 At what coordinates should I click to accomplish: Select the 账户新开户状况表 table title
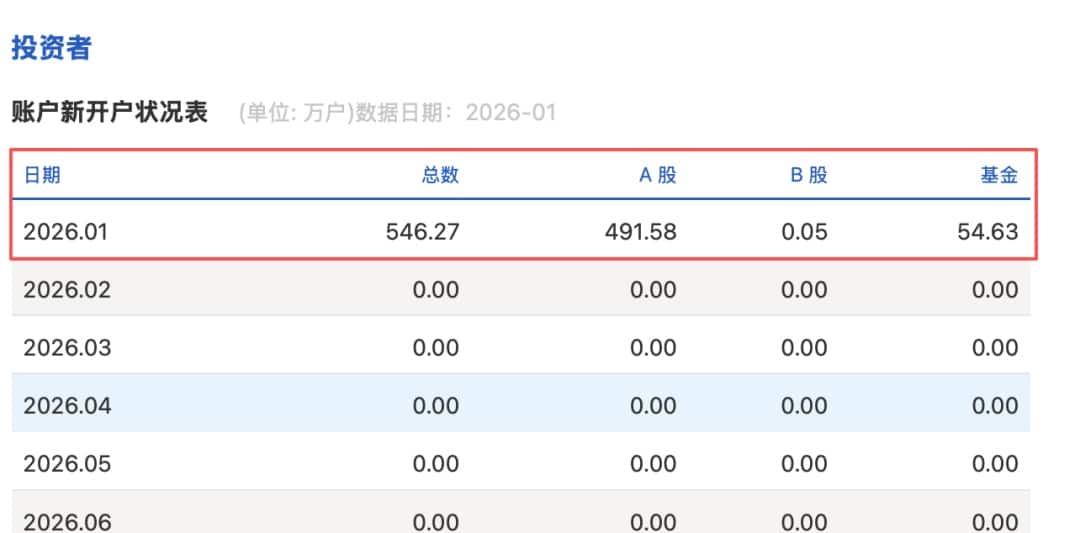(110, 112)
